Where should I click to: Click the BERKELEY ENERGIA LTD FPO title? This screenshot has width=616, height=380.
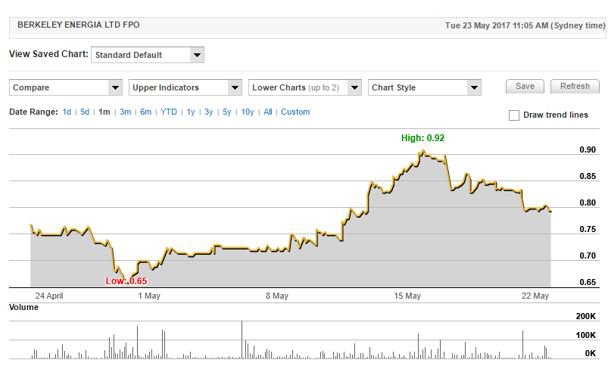click(x=79, y=25)
